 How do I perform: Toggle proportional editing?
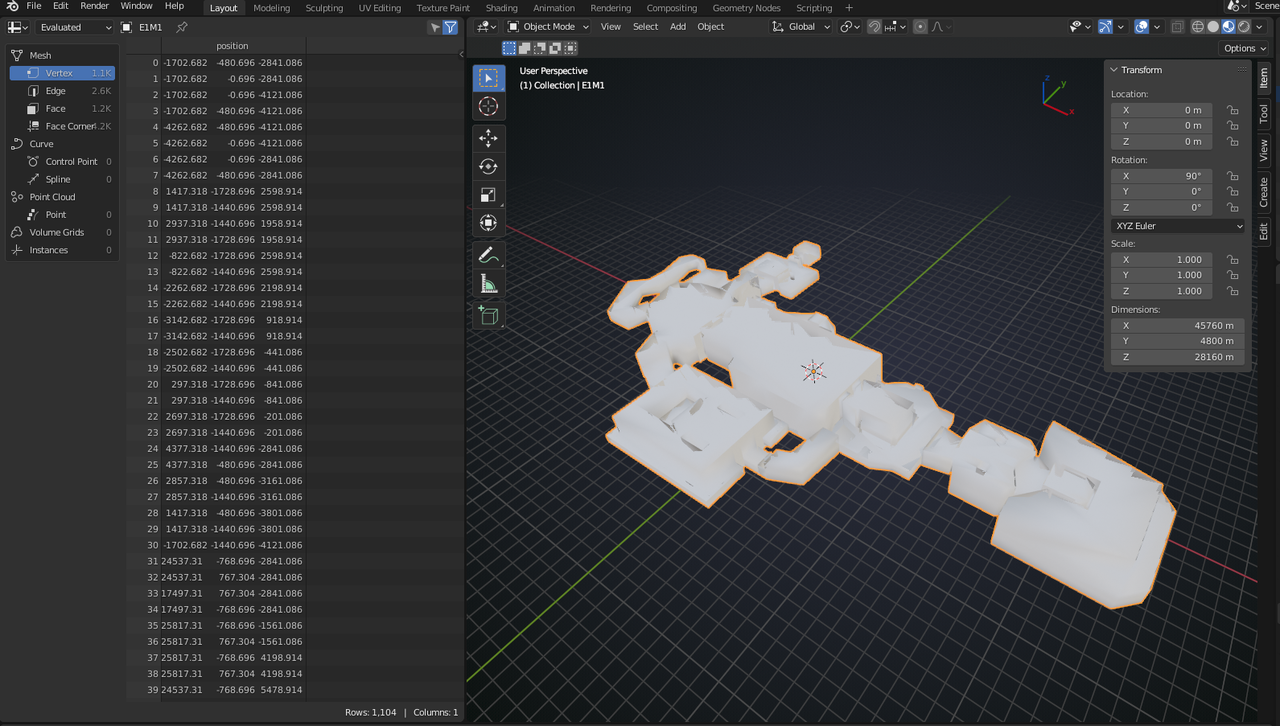pyautogui.click(x=920, y=27)
